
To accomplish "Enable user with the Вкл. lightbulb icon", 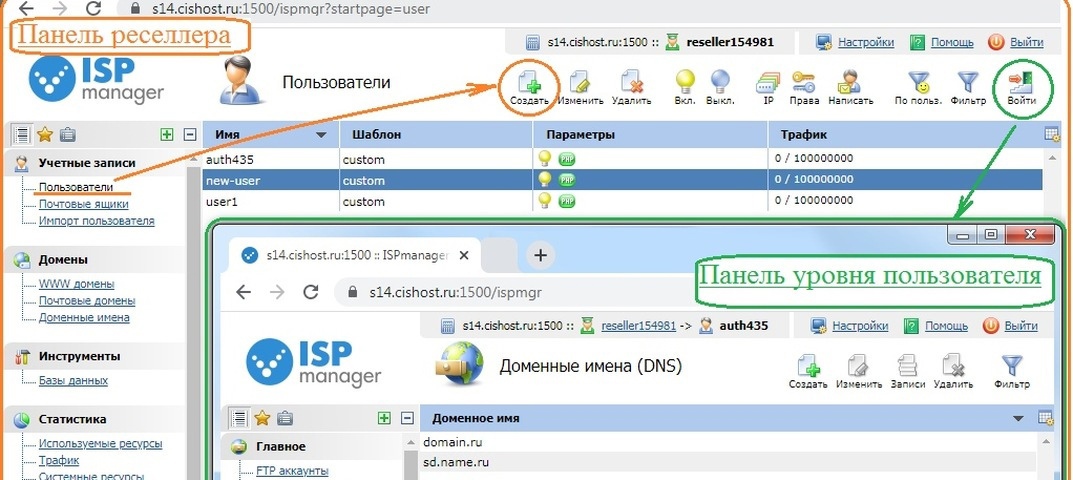I will [685, 83].
